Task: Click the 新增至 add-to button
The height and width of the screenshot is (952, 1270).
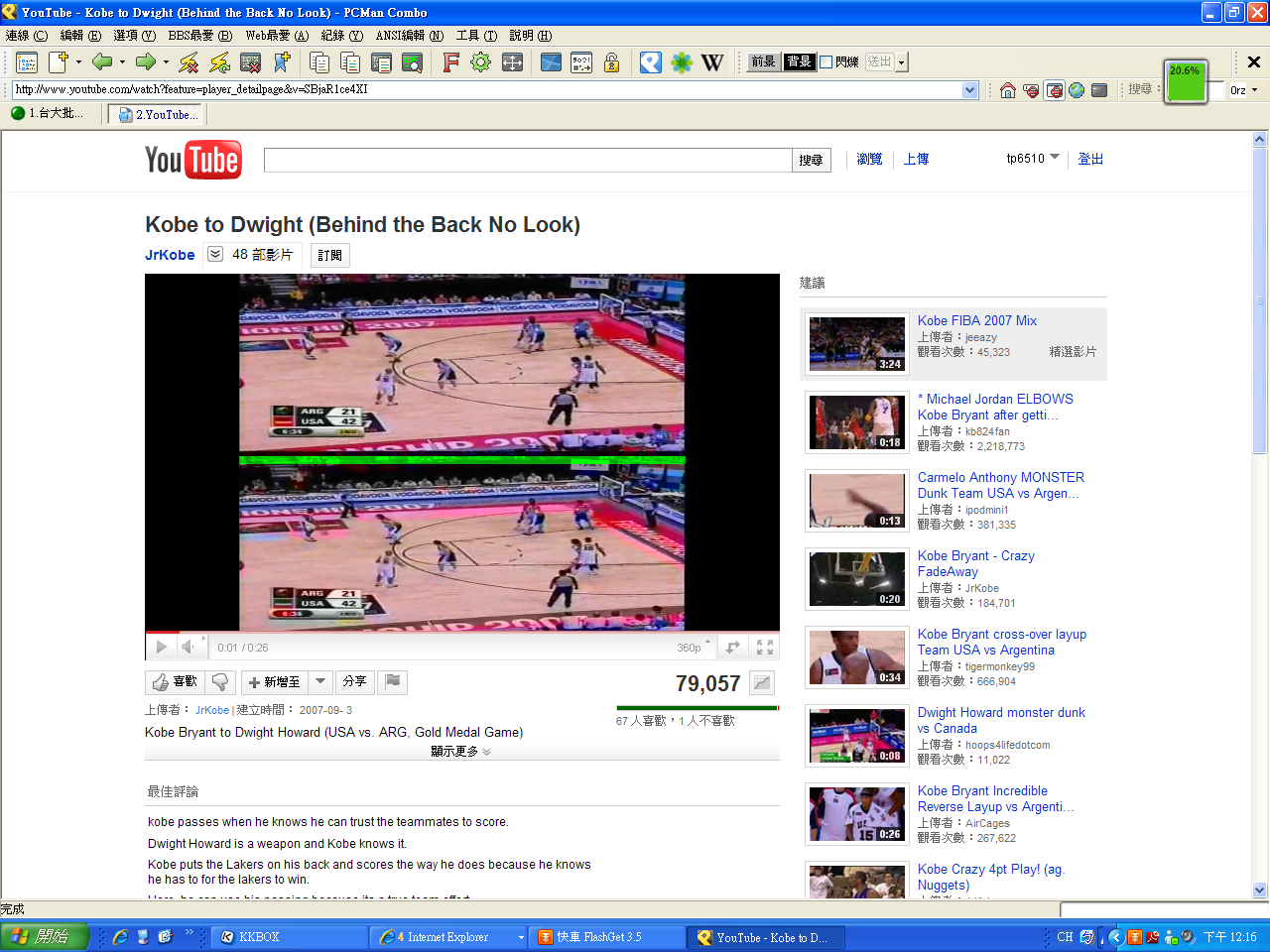Action: [275, 682]
